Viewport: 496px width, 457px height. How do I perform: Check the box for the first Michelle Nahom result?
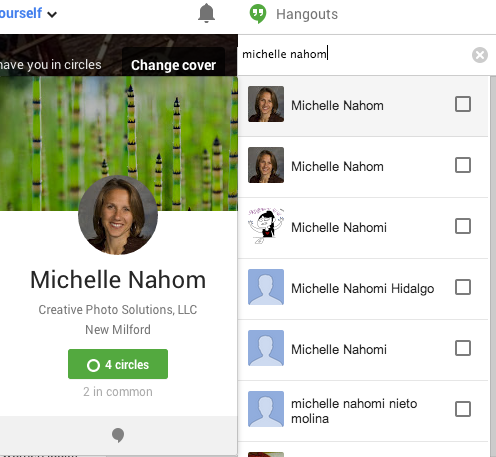(463, 104)
